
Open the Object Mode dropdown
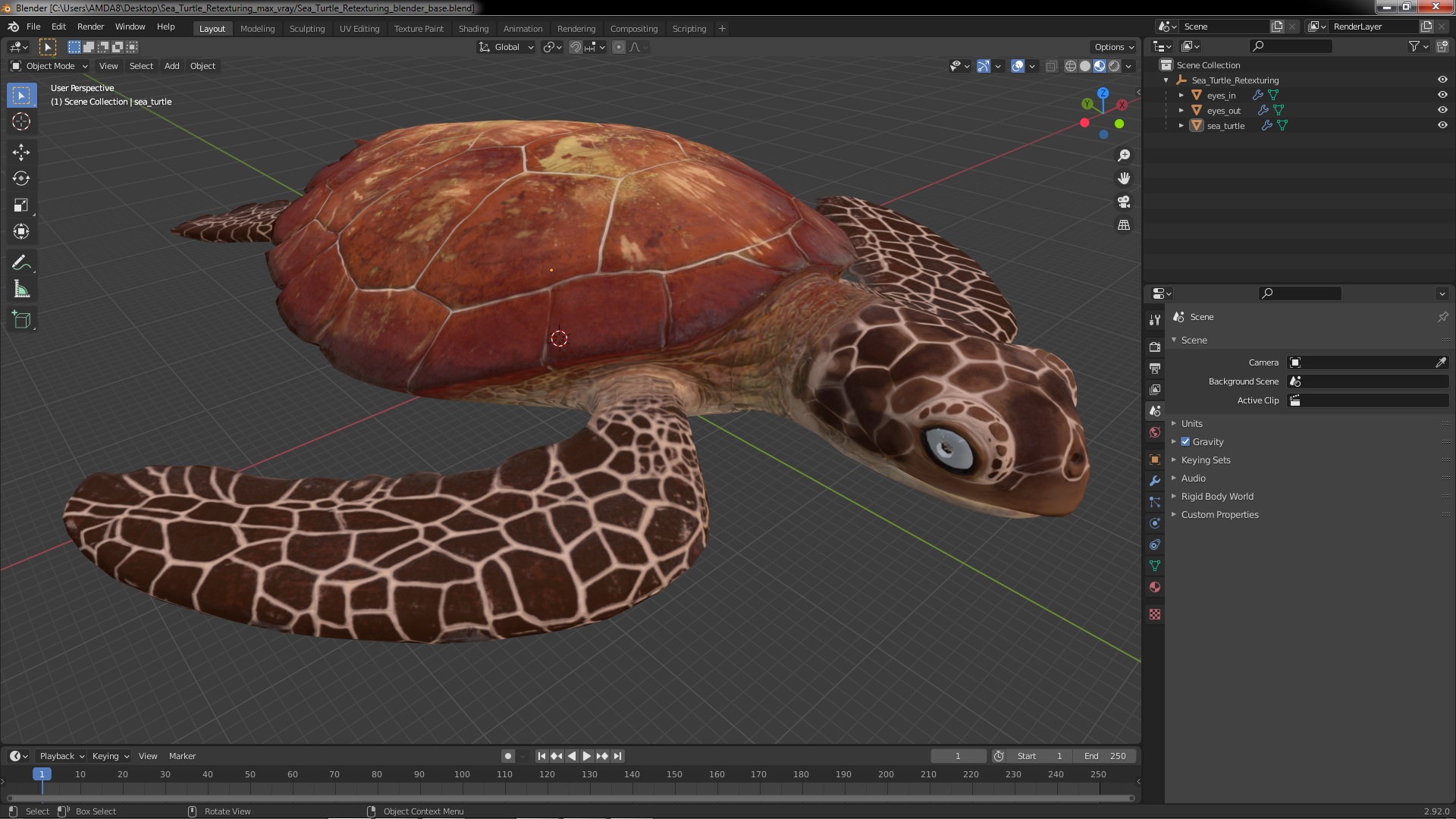click(x=49, y=66)
